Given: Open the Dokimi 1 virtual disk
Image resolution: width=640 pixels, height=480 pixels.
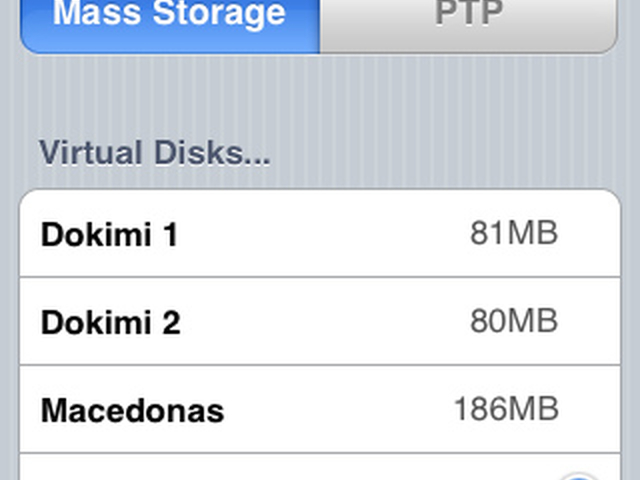Looking at the screenshot, I should click(320, 234).
